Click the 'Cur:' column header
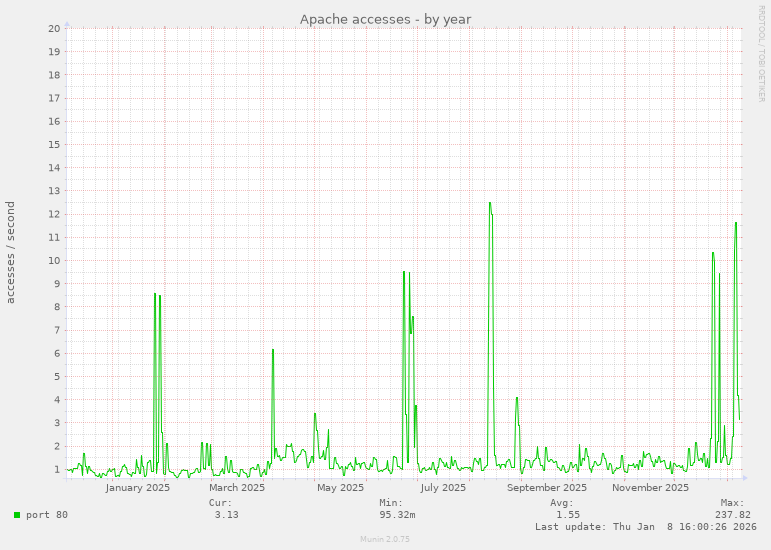The height and width of the screenshot is (550, 771). pyautogui.click(x=220, y=503)
